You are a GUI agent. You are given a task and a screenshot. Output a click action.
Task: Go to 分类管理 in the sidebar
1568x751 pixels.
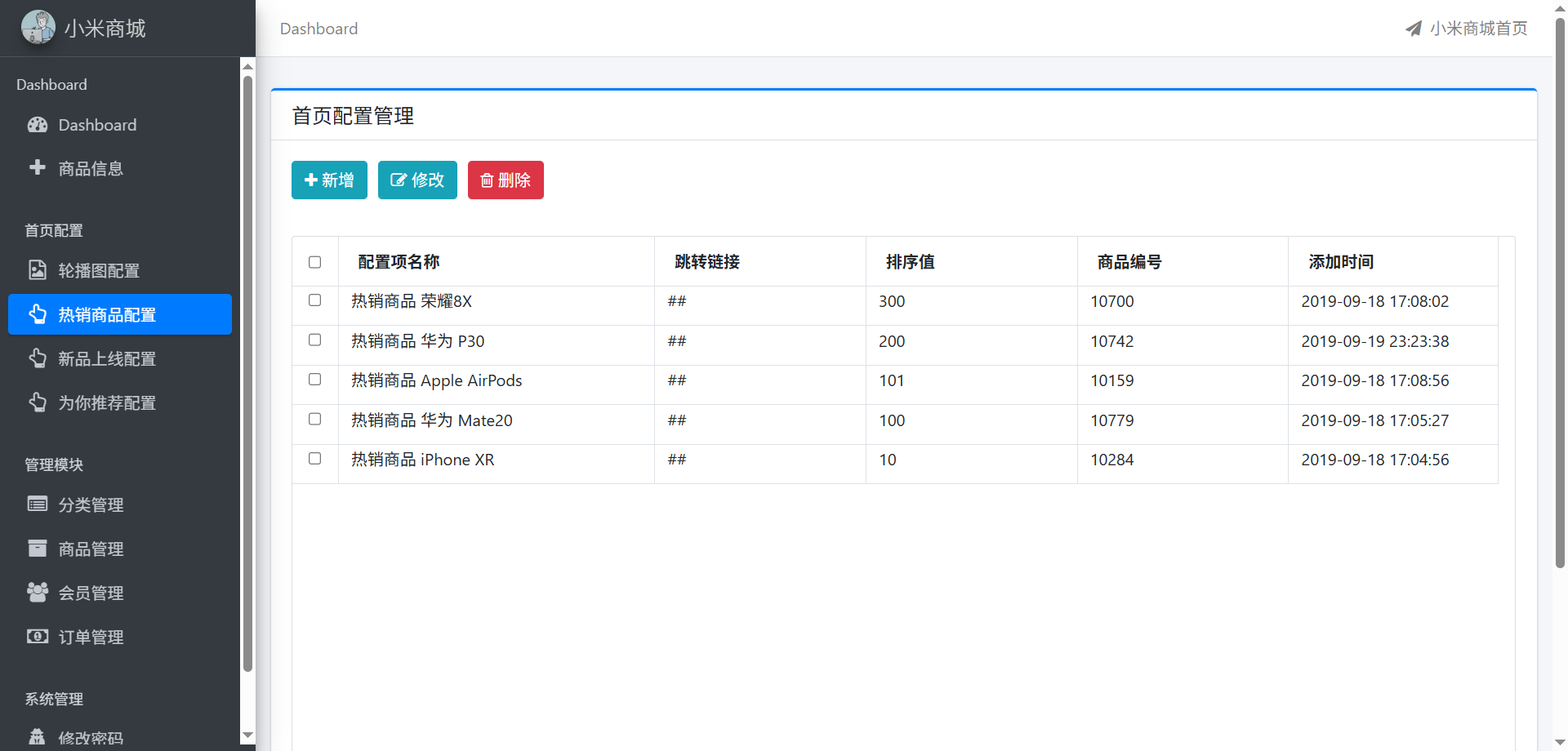click(120, 504)
